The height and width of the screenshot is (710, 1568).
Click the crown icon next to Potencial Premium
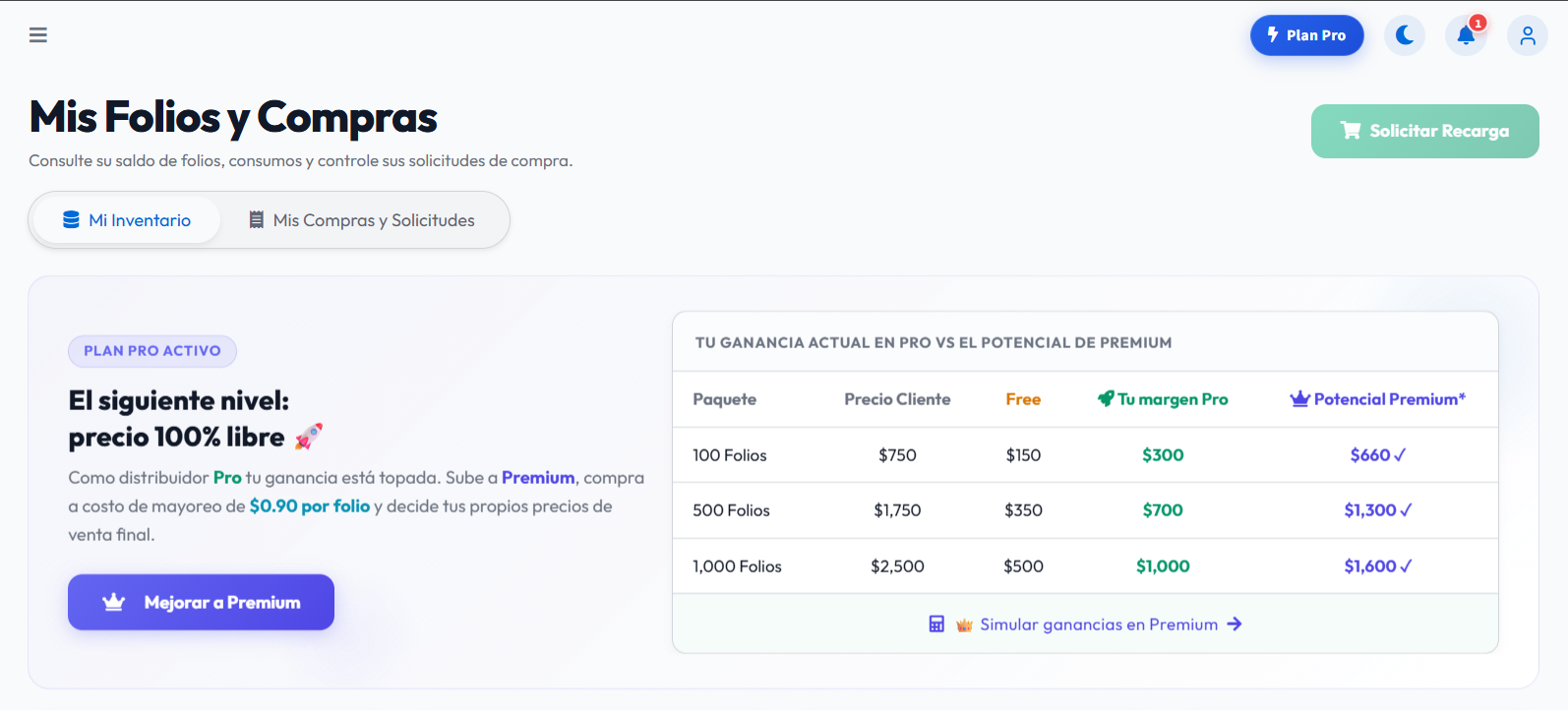tap(1299, 399)
